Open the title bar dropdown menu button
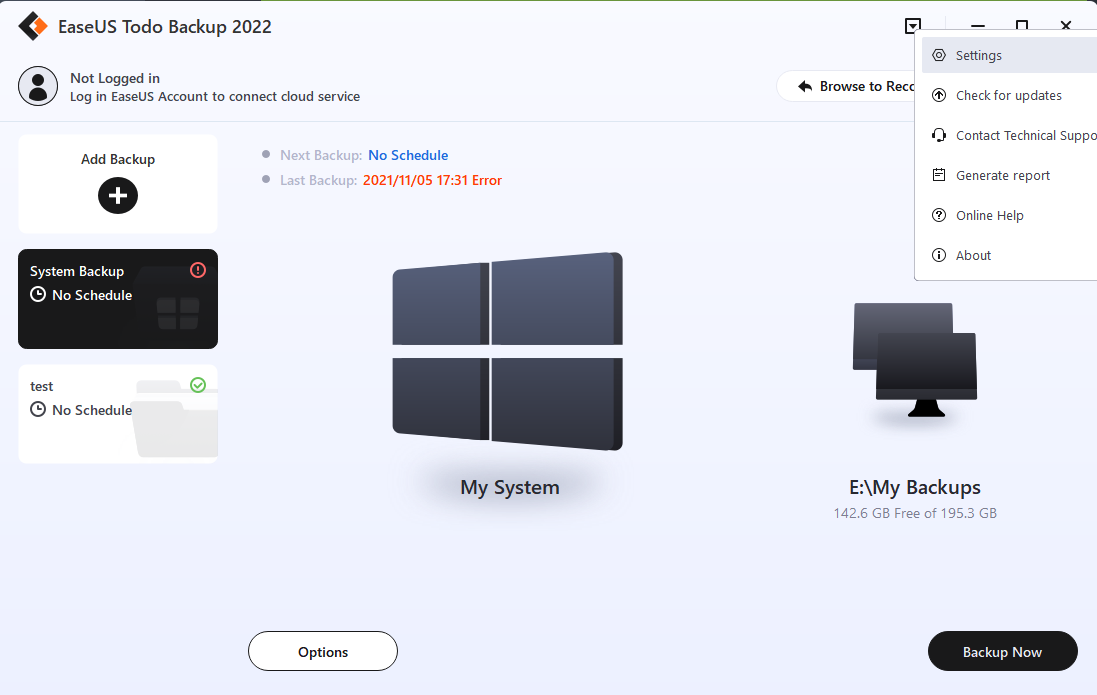This screenshot has height=695, width=1097. point(913,27)
